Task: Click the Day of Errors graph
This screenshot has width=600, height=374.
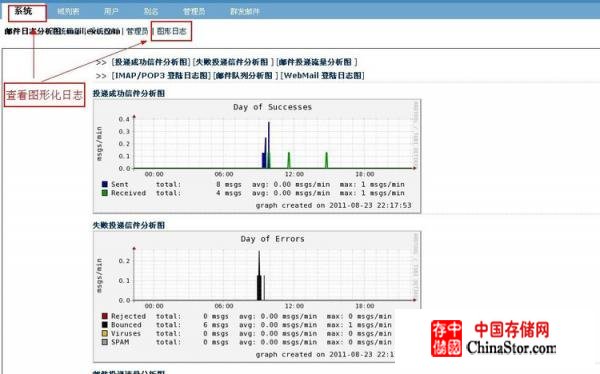Action: [x=257, y=296]
